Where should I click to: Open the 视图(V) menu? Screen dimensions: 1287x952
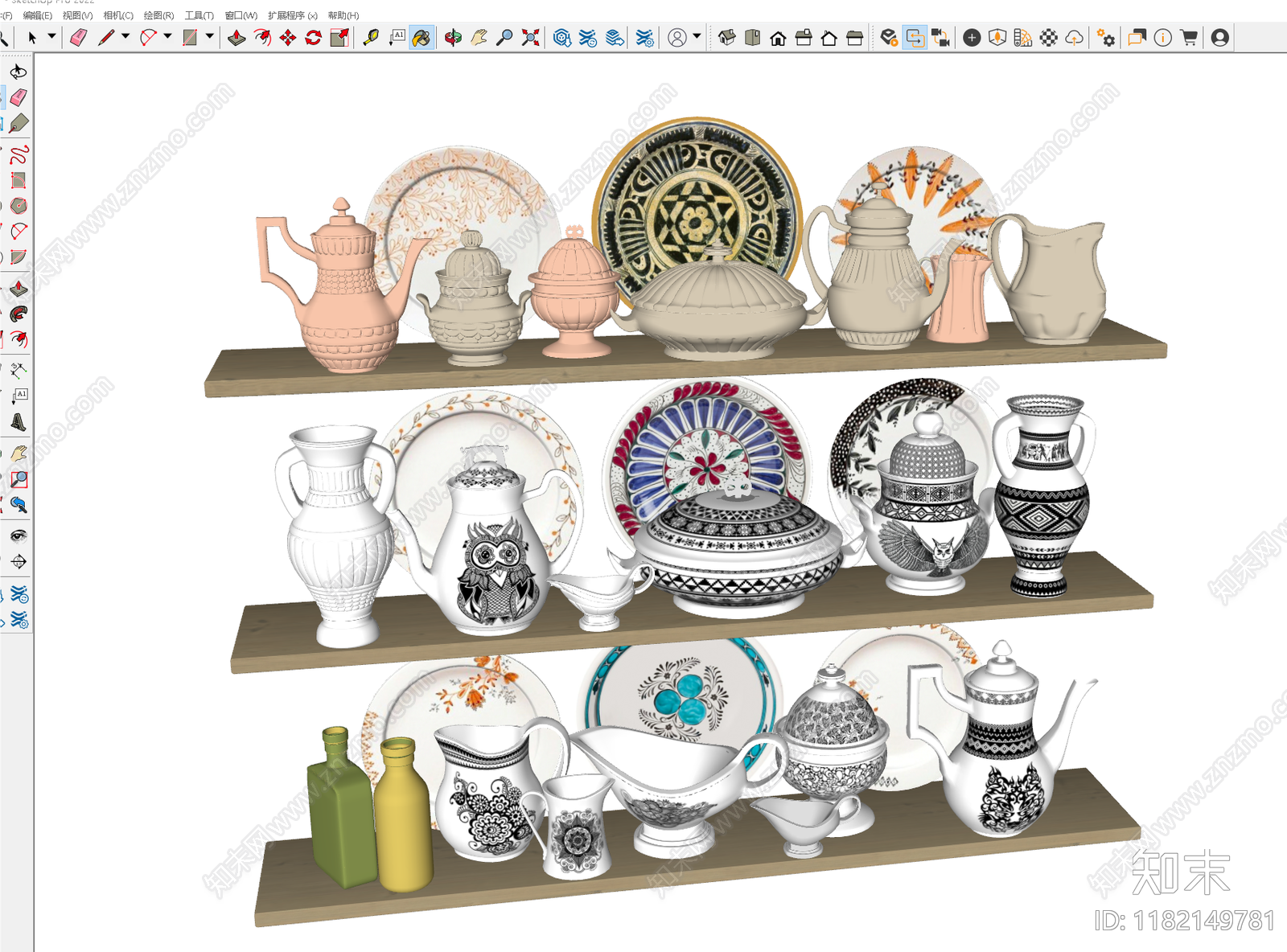pos(78,15)
